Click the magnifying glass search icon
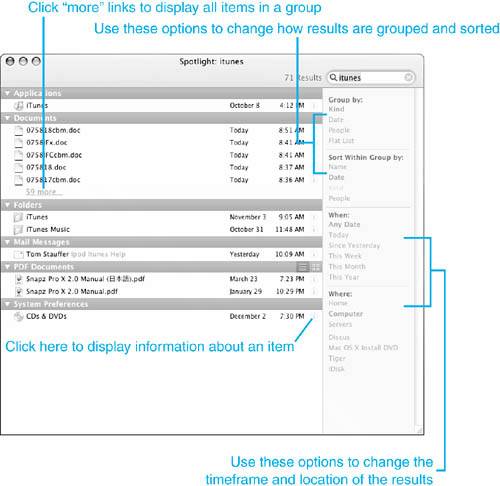Viewport: 500px width, 486px height. coord(333,77)
